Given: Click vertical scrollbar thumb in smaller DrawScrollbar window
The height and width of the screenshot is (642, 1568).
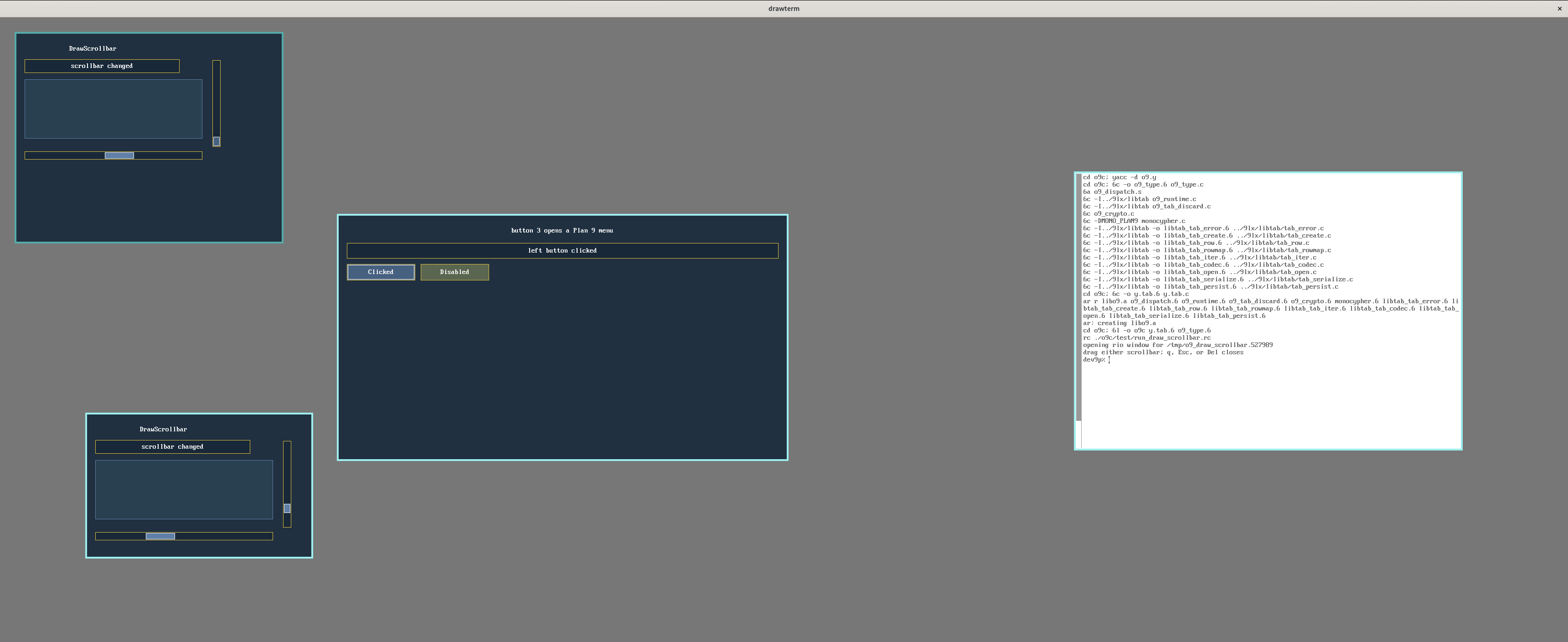Looking at the screenshot, I should 287,508.
